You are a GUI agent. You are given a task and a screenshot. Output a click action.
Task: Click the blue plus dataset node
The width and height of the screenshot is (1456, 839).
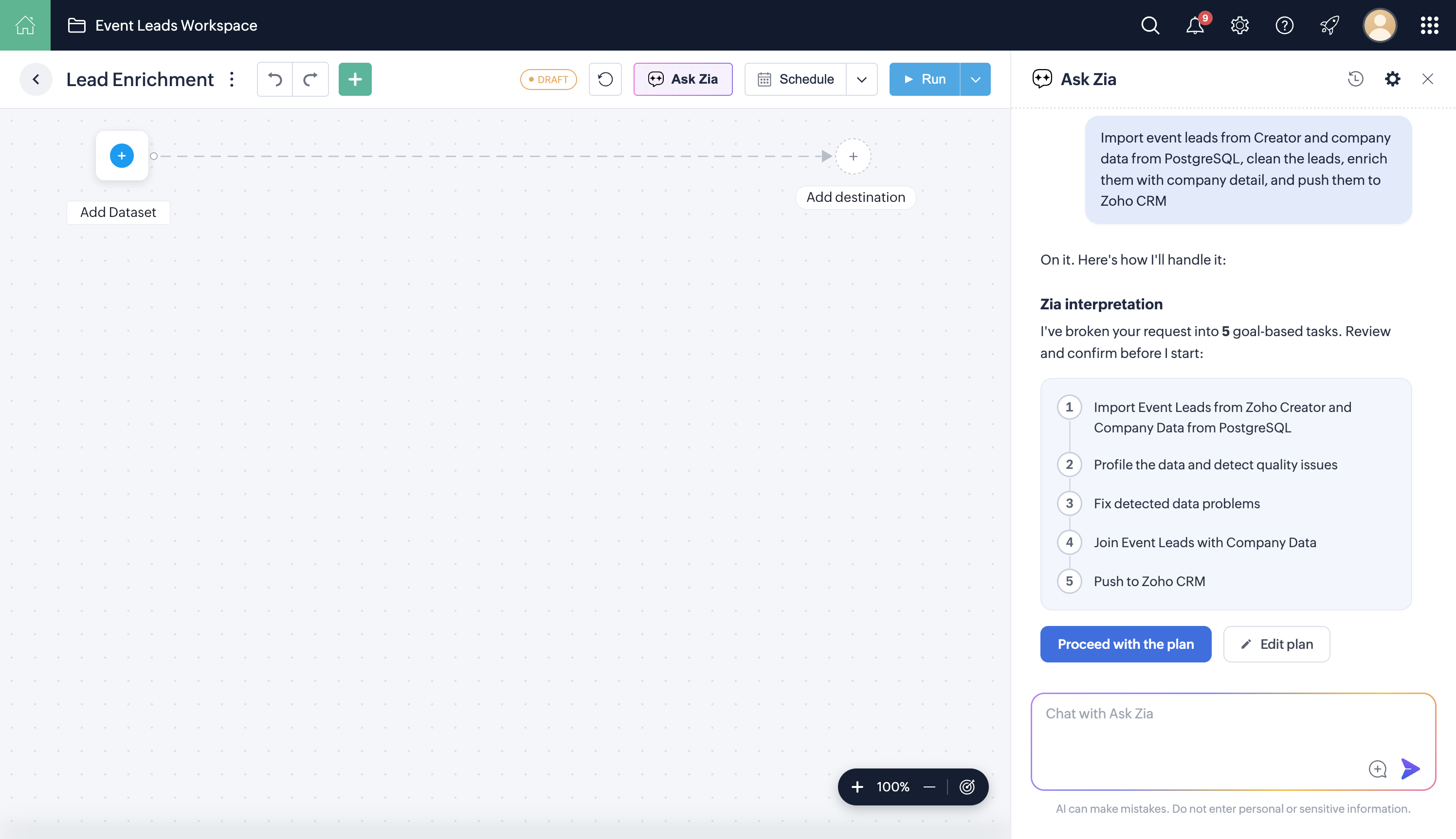click(122, 156)
